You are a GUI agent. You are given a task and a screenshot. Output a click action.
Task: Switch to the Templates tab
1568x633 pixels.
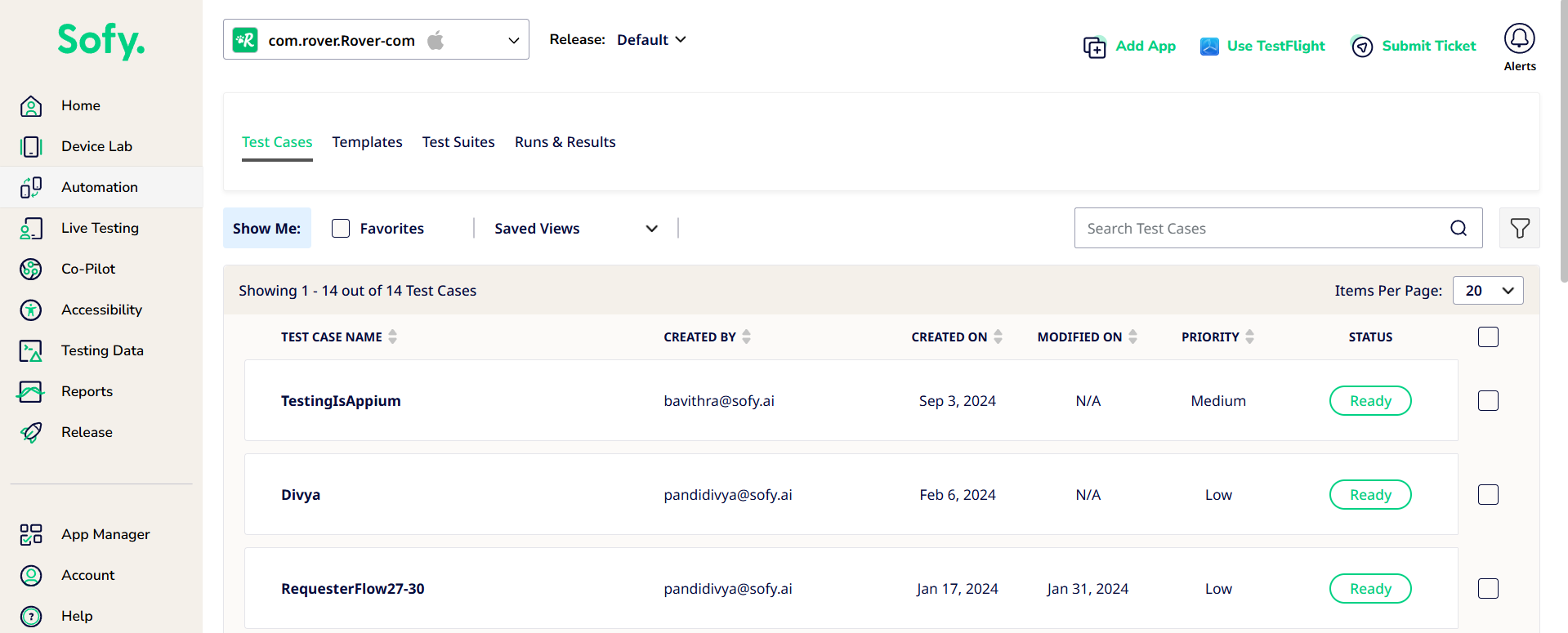pyautogui.click(x=367, y=142)
